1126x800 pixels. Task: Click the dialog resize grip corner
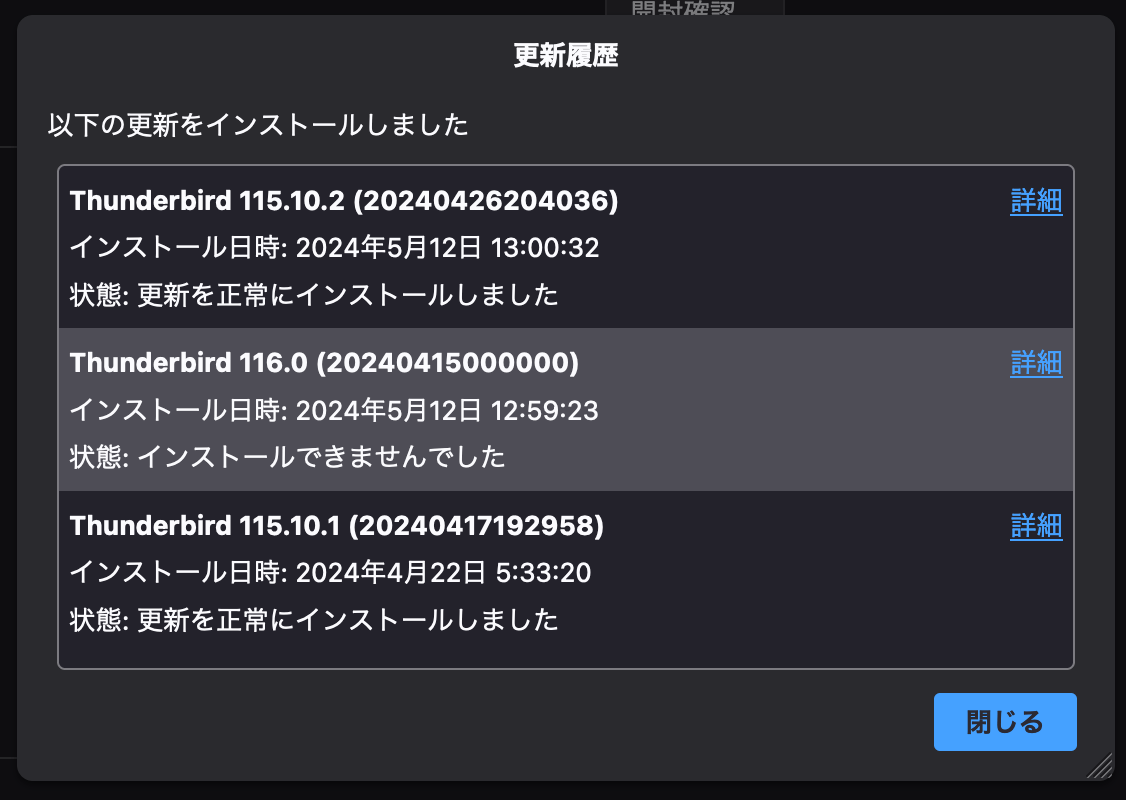(x=1101, y=766)
